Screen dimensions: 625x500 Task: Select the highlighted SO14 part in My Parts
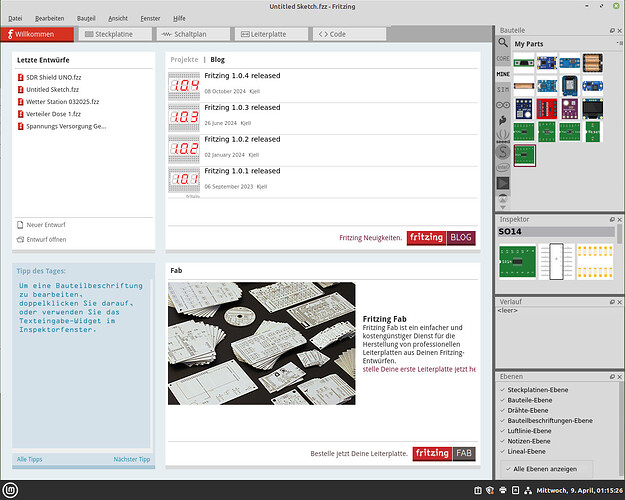coord(525,155)
